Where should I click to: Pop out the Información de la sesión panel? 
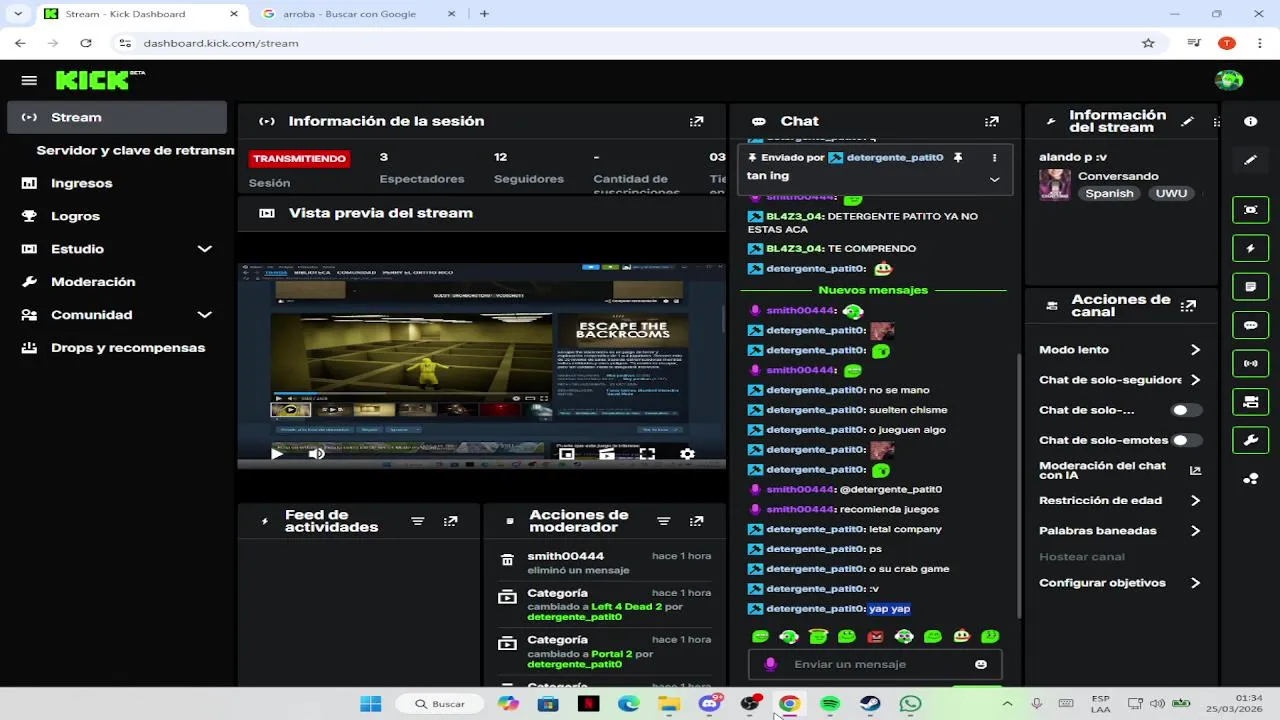click(697, 121)
